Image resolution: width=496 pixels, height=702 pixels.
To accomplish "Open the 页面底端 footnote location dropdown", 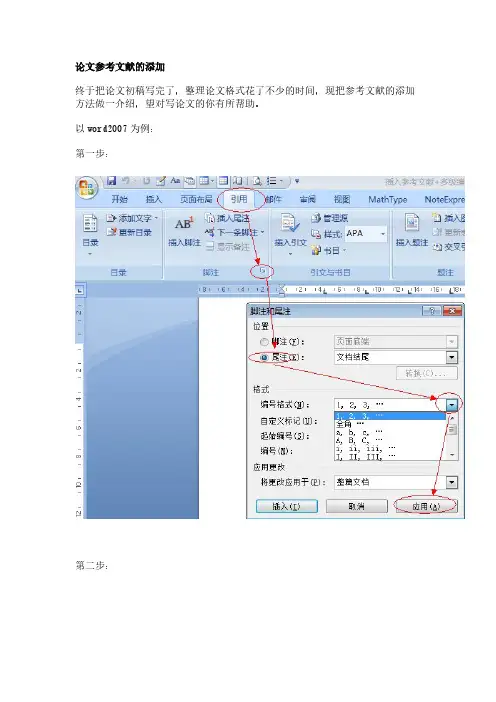I will [452, 342].
